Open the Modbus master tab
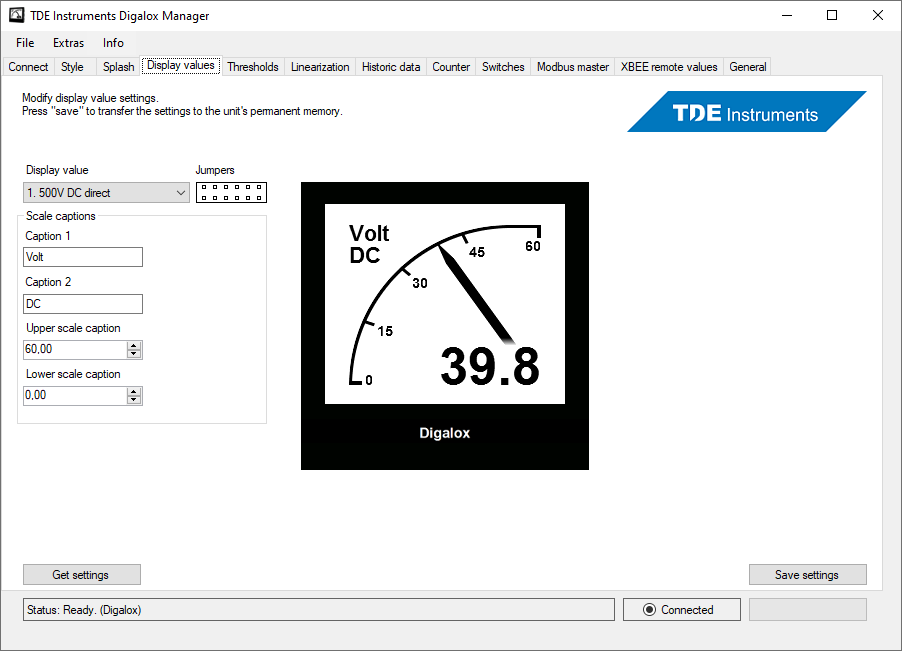Screen dimensions: 902x651 click(x=572, y=67)
